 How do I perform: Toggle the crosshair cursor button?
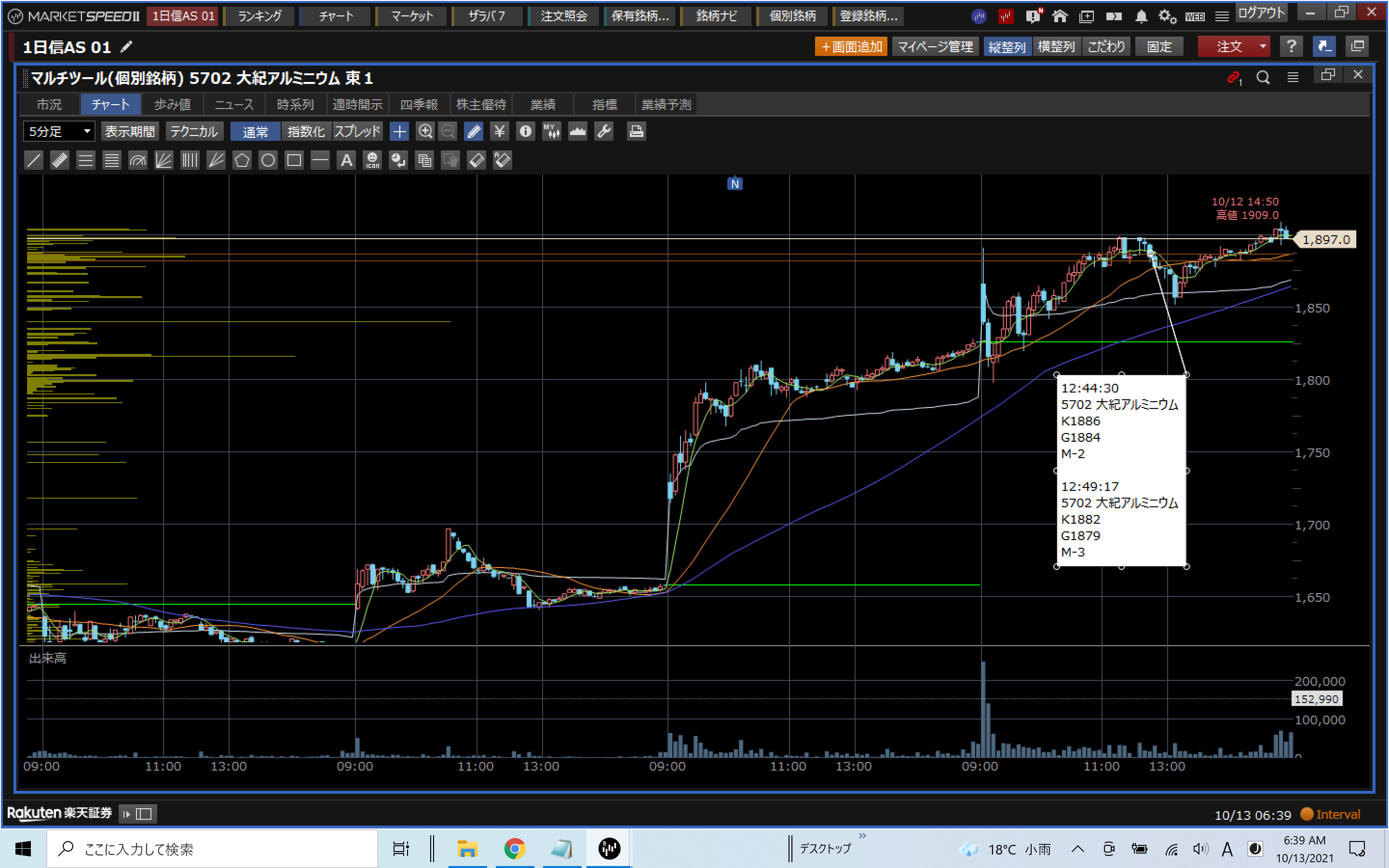(399, 132)
